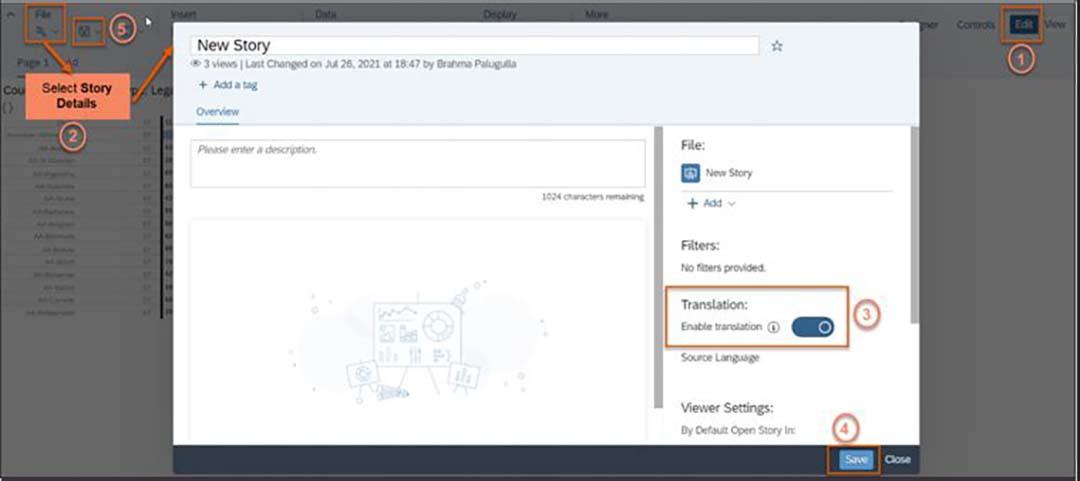Click the plus icon beside Add a tag

tap(202, 85)
